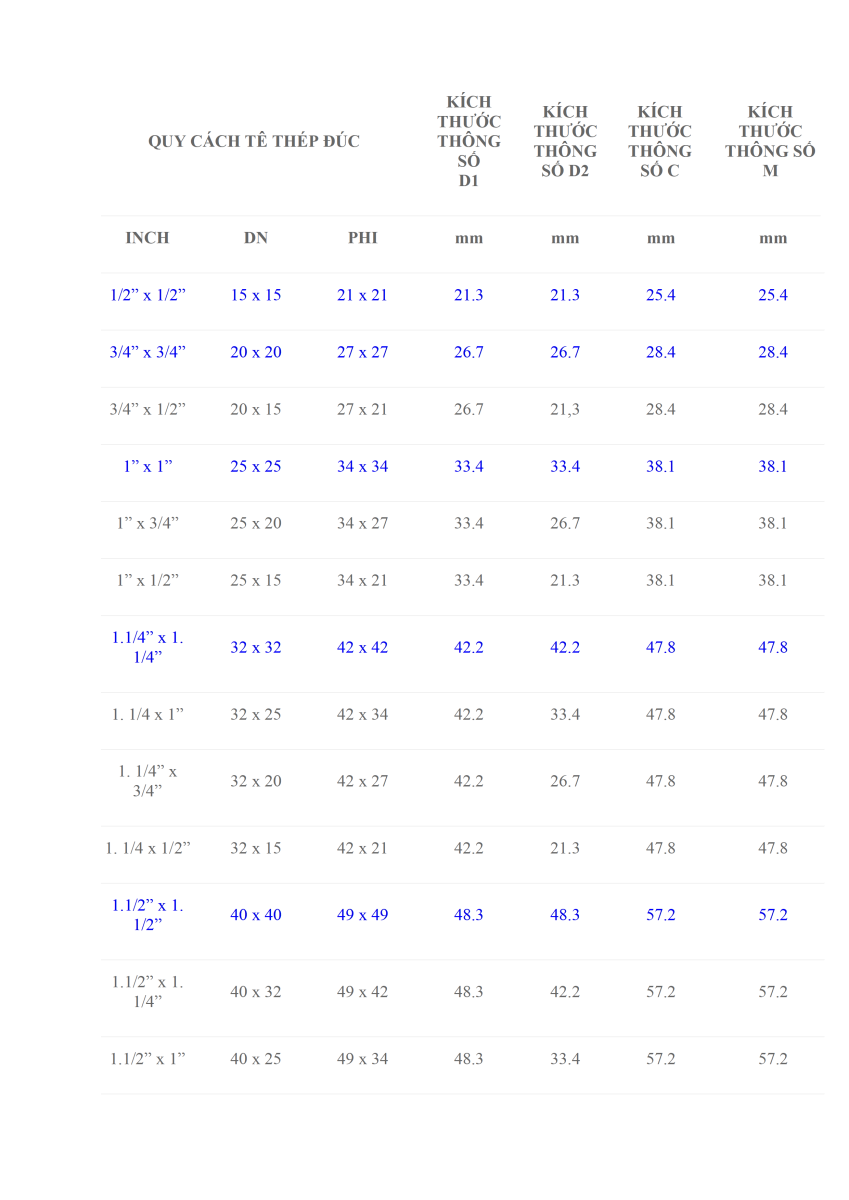Viewport: 849px width, 1200px height.
Task: Click the QUY CÁCH TÊ THÉP ĐÚC header
Action: 254,141
